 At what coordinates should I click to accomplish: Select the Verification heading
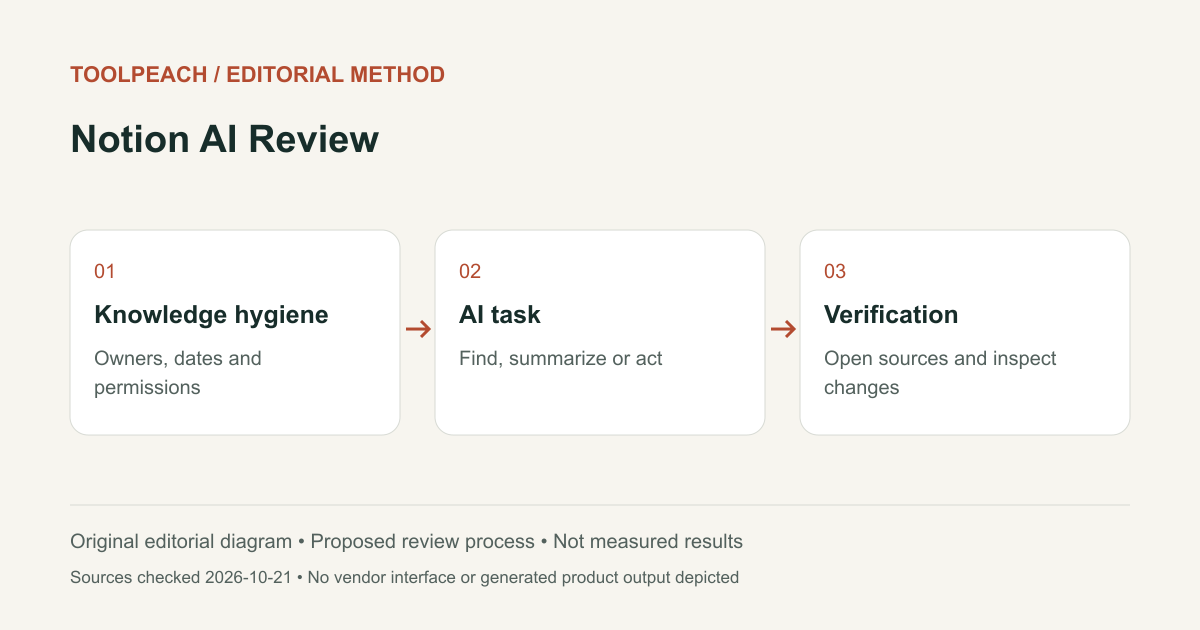(891, 315)
